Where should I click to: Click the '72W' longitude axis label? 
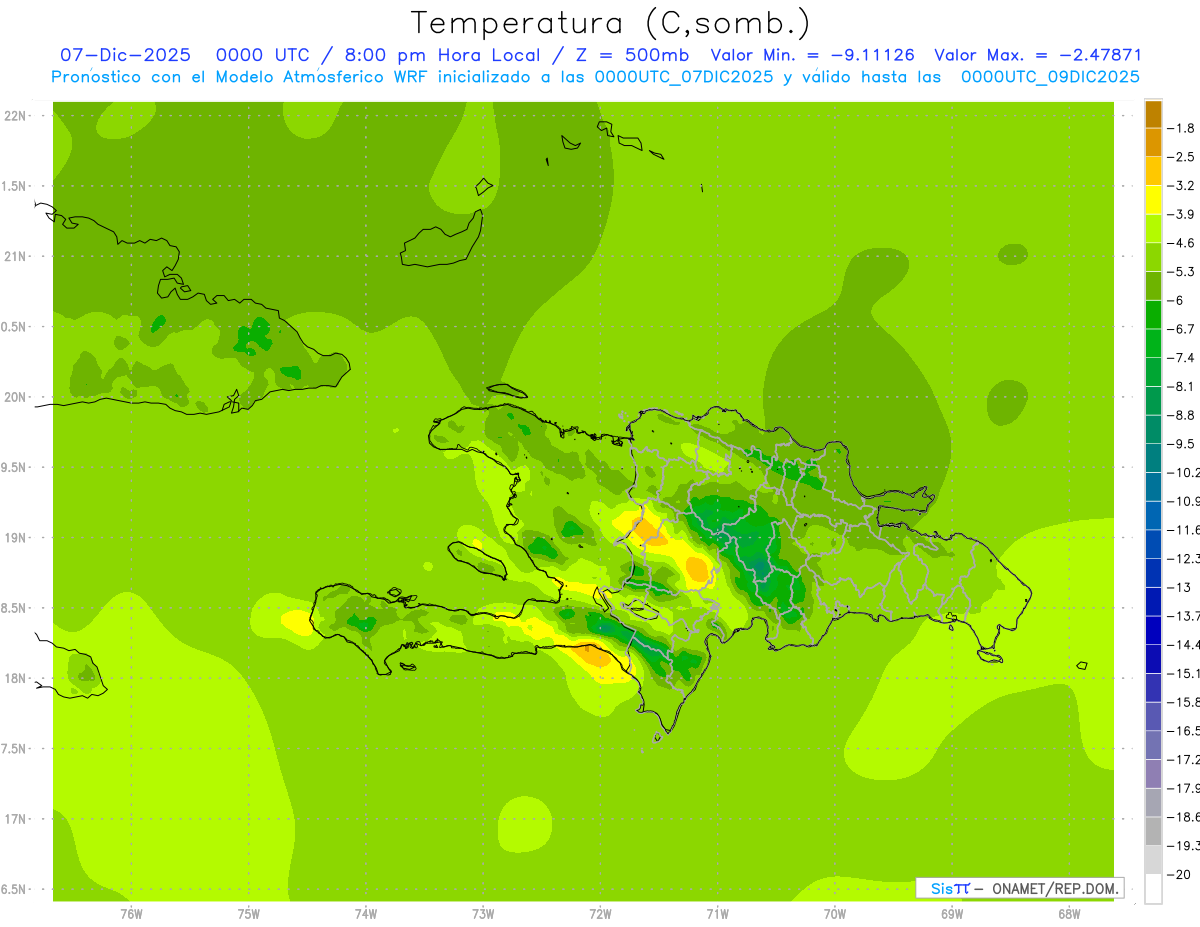coord(600,914)
